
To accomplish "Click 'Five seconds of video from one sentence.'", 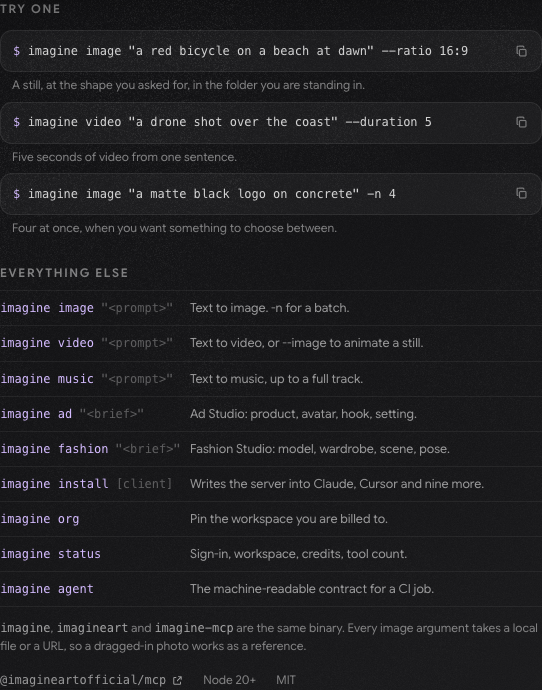I will (x=125, y=157).
